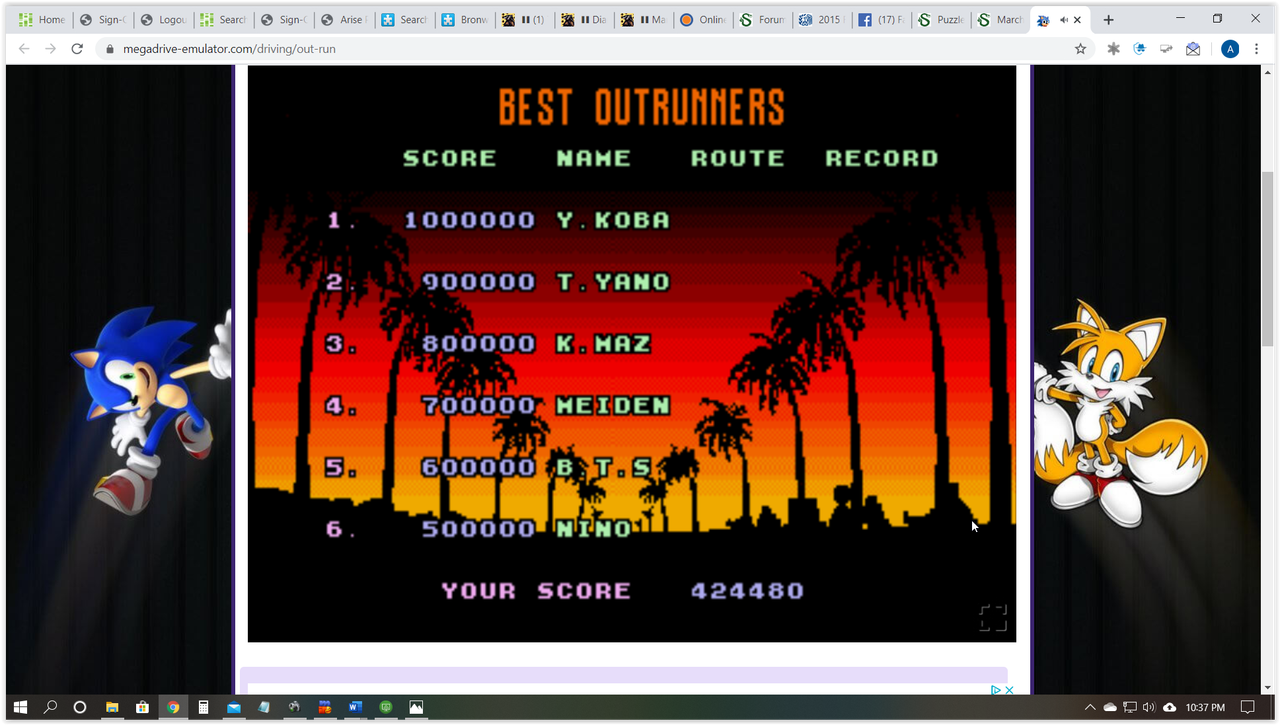The width and height of the screenshot is (1280, 725).
Task: Open the Chrome three-dot menu
Action: pos(1256,49)
